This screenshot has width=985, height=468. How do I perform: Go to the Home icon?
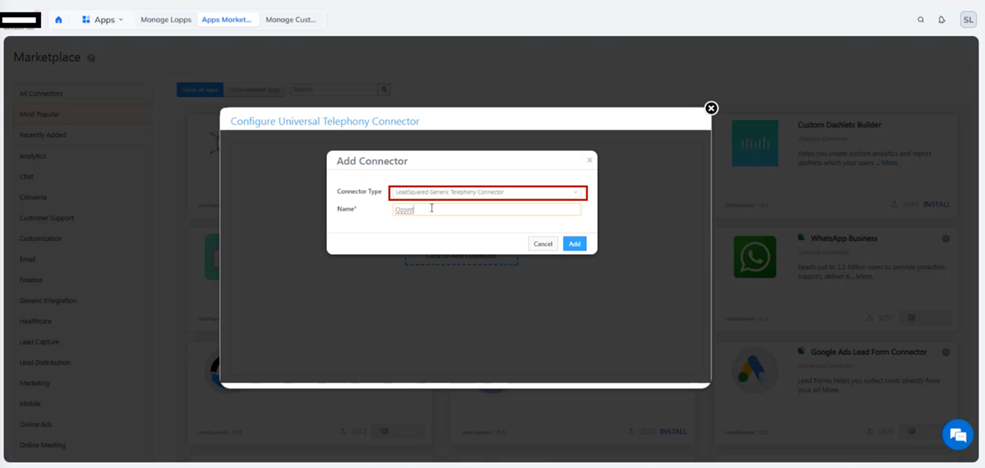click(x=58, y=19)
